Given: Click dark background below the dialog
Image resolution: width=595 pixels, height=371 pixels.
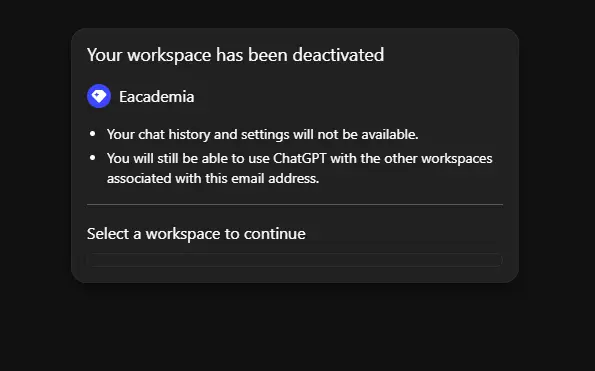Looking at the screenshot, I should pos(295,328).
